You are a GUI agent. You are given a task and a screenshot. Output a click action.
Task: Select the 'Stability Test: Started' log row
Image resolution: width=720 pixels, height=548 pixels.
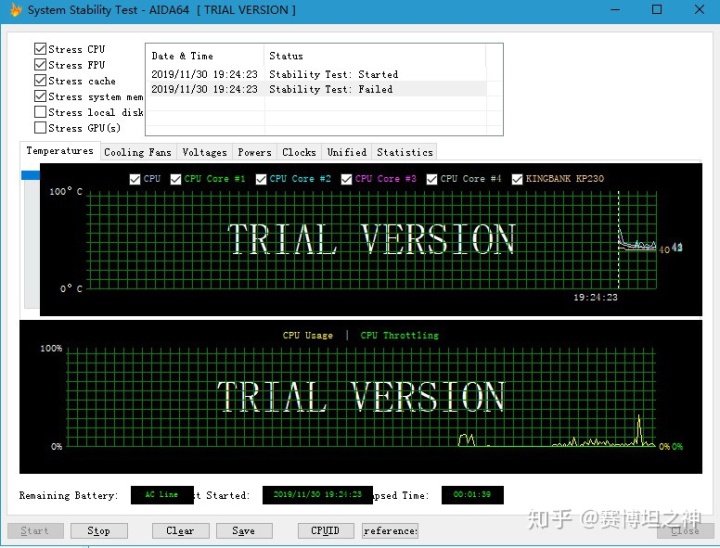click(318, 74)
